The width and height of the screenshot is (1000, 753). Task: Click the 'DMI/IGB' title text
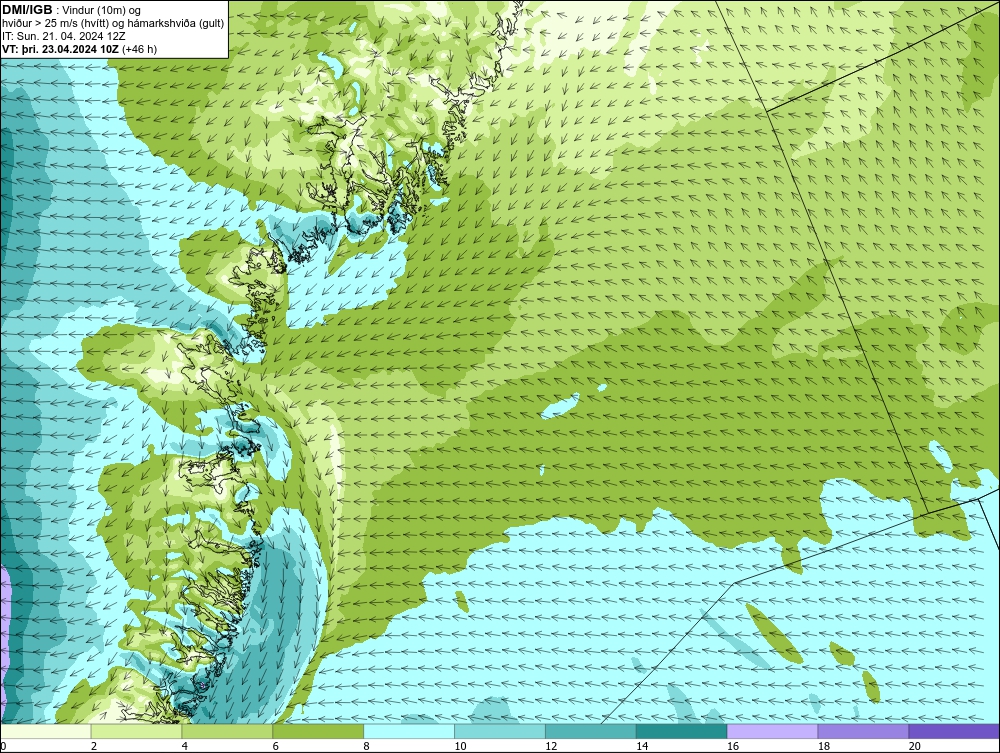pos(27,10)
